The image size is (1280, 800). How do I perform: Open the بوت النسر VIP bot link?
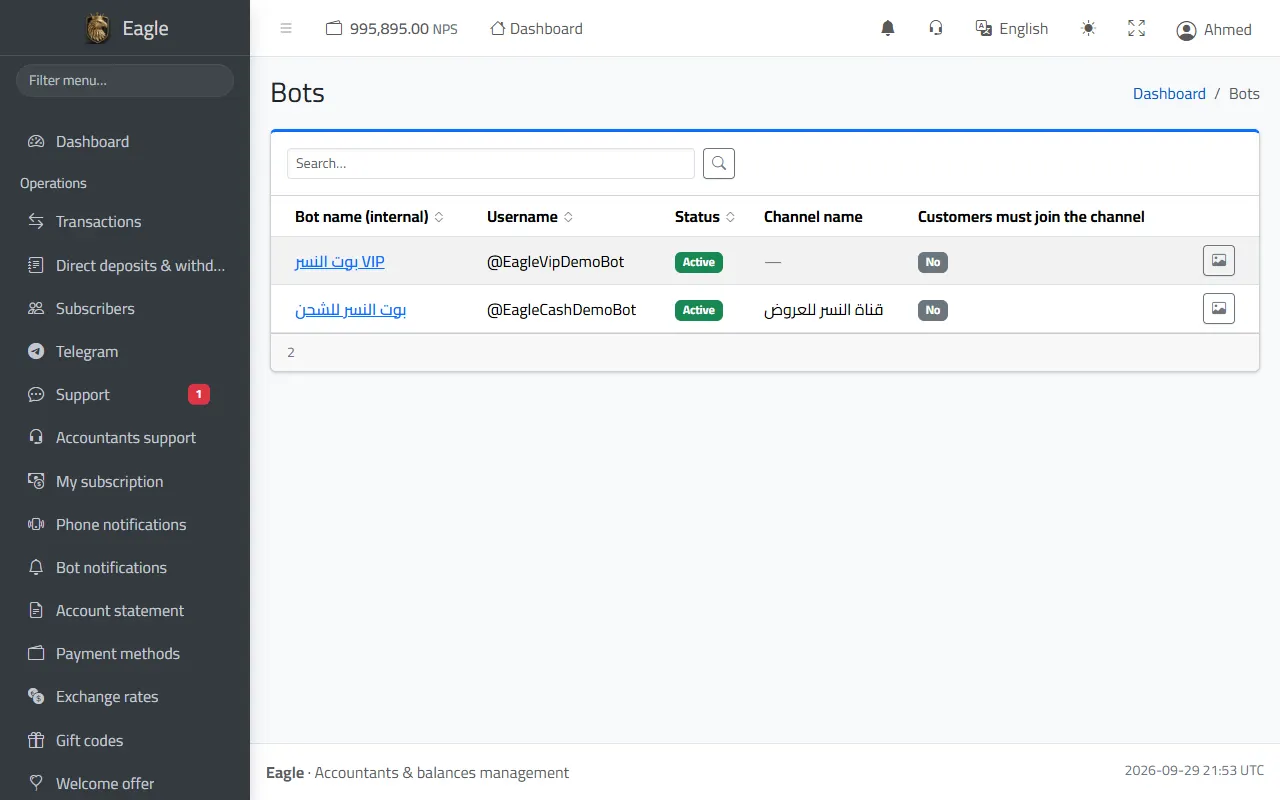coord(340,262)
